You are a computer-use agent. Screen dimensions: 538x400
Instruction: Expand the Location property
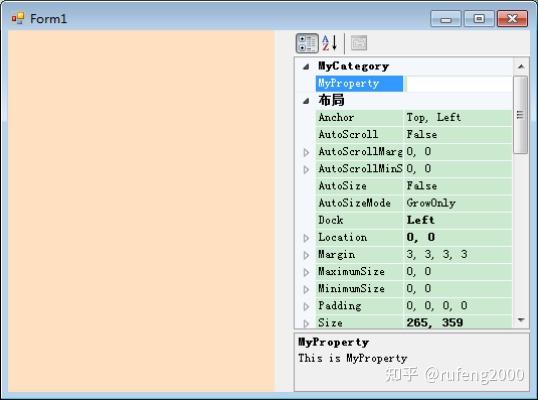pos(306,238)
